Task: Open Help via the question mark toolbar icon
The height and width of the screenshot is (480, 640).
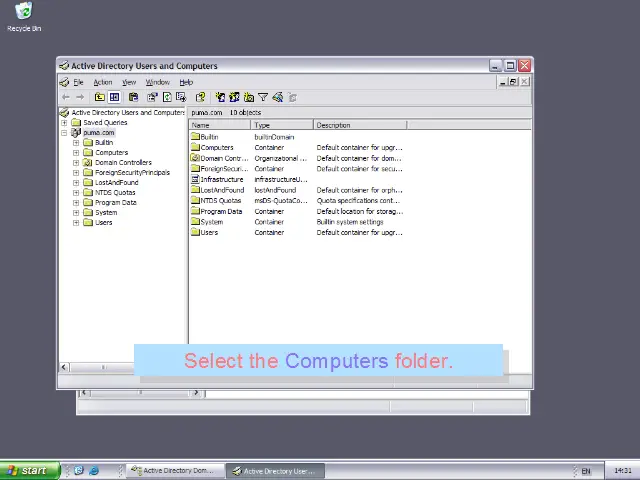Action: coord(200,97)
